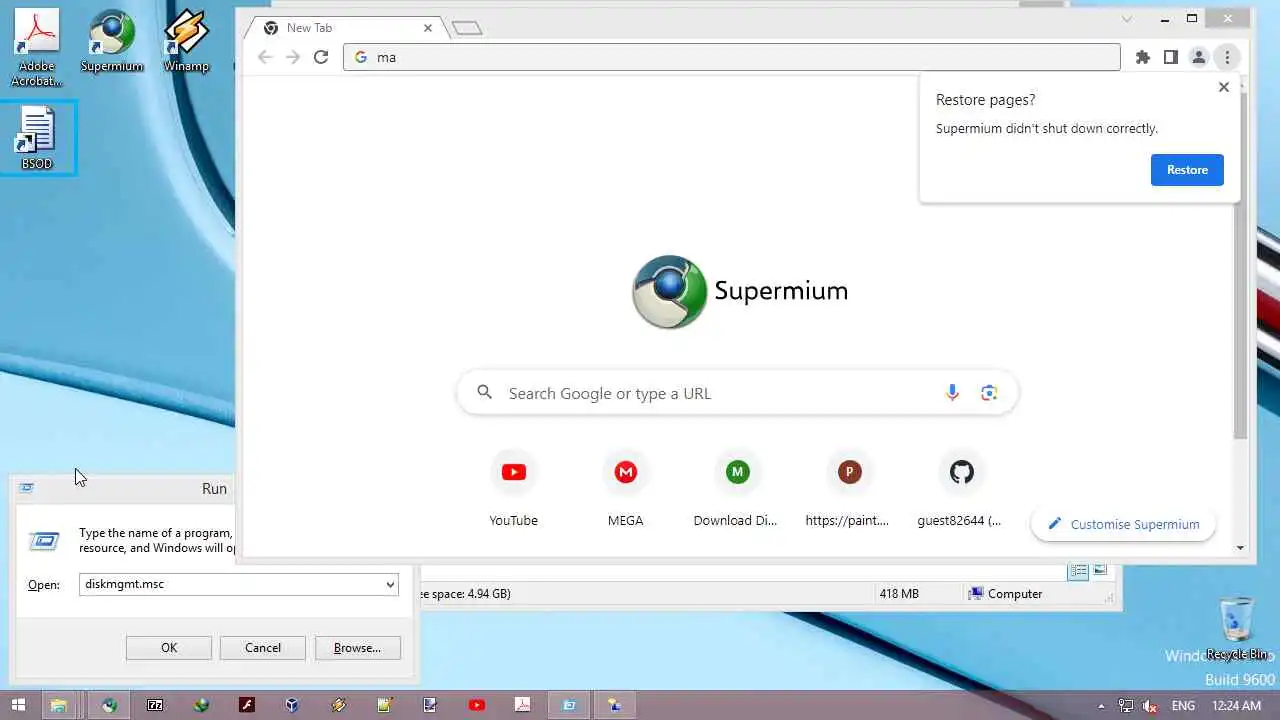Click OK in the Run dialog
This screenshot has height=720, width=1280.
click(169, 648)
